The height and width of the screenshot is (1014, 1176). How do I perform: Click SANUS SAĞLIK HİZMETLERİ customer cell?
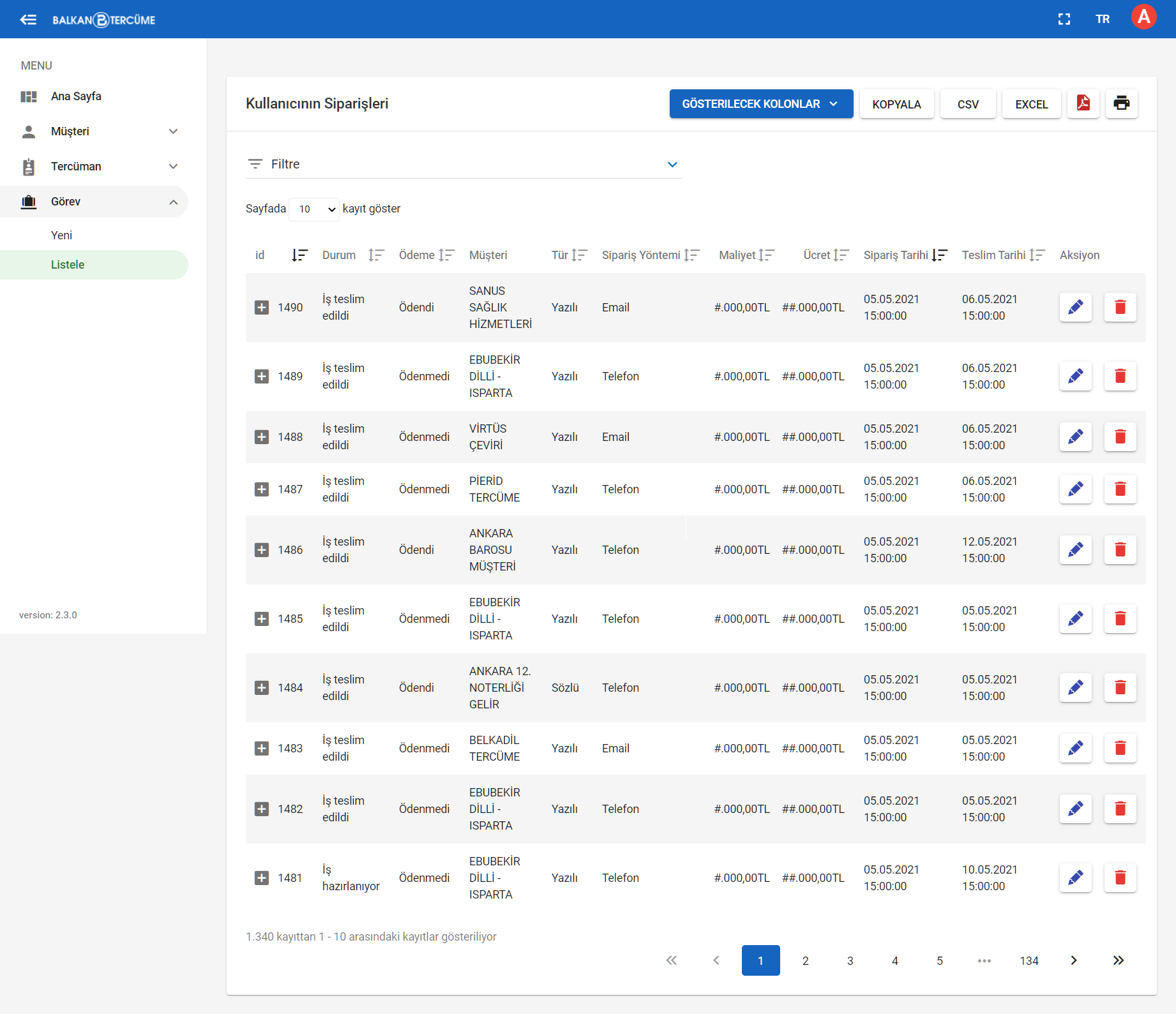coord(501,308)
